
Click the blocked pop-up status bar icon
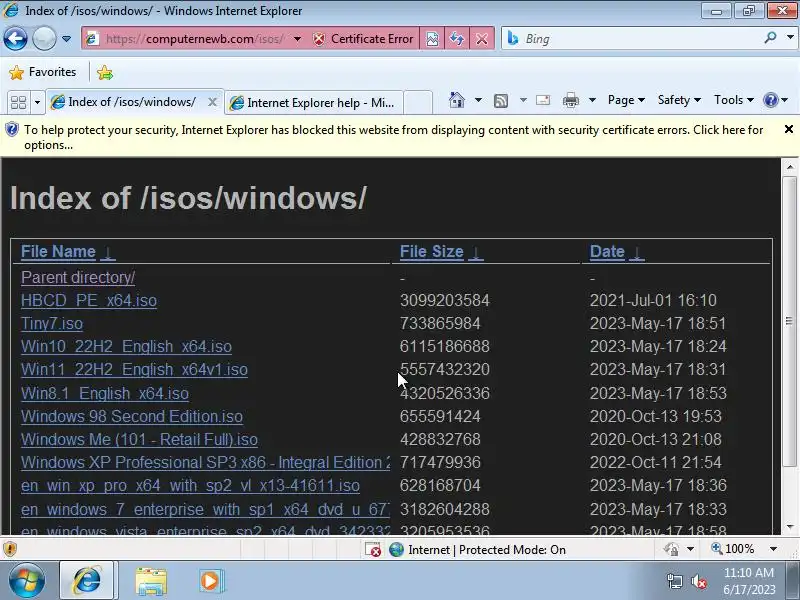tap(373, 549)
